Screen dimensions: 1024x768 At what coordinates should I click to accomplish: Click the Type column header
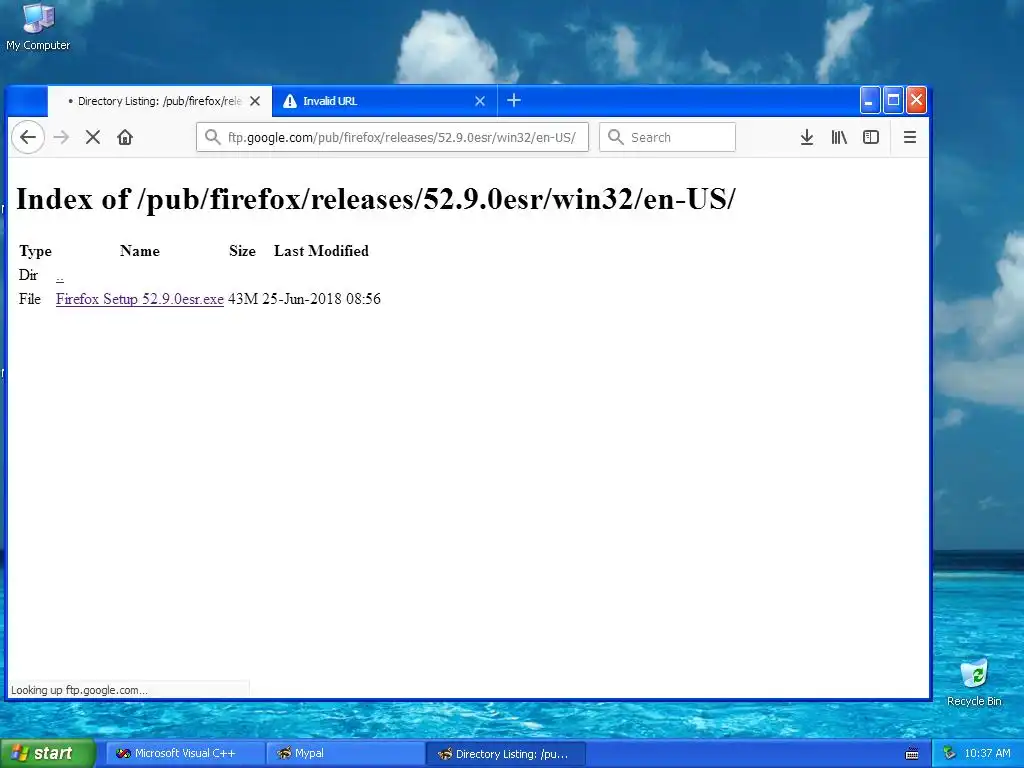point(35,251)
